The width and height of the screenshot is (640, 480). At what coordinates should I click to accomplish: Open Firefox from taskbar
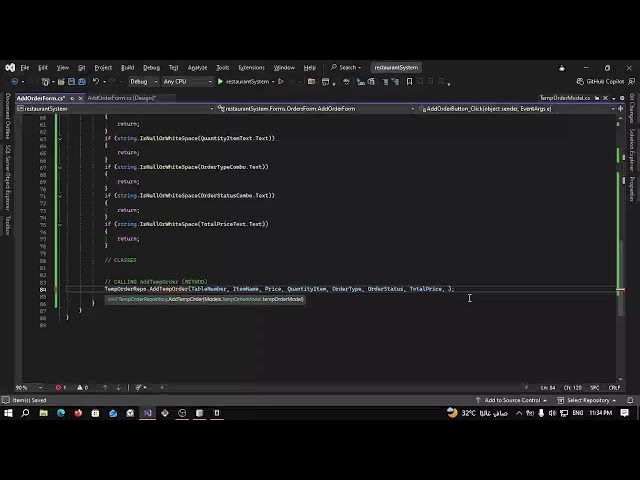click(x=78, y=413)
